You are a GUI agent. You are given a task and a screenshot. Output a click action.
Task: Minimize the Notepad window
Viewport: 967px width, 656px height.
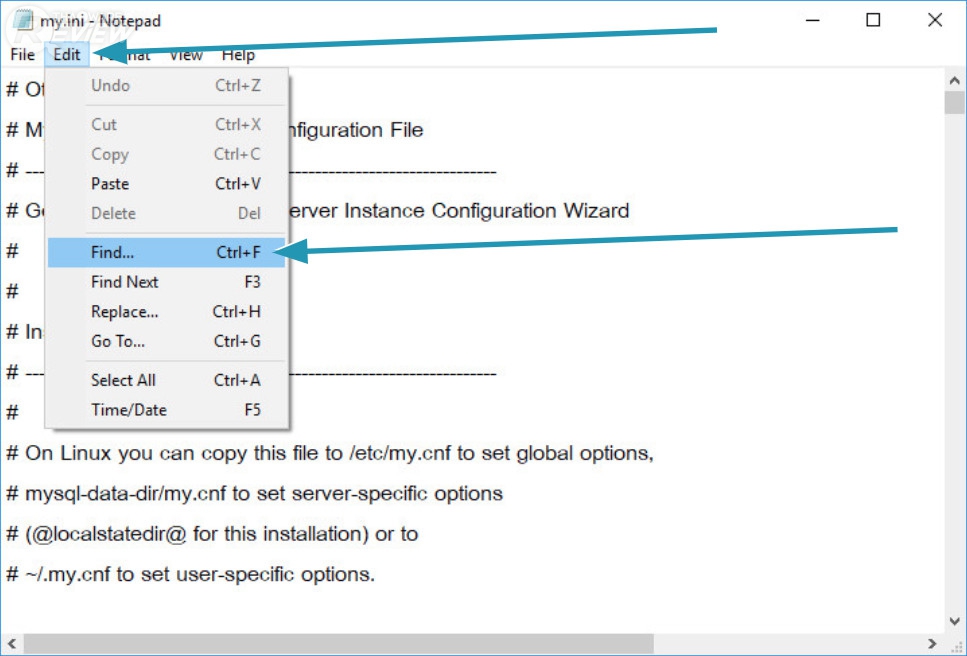pos(812,20)
